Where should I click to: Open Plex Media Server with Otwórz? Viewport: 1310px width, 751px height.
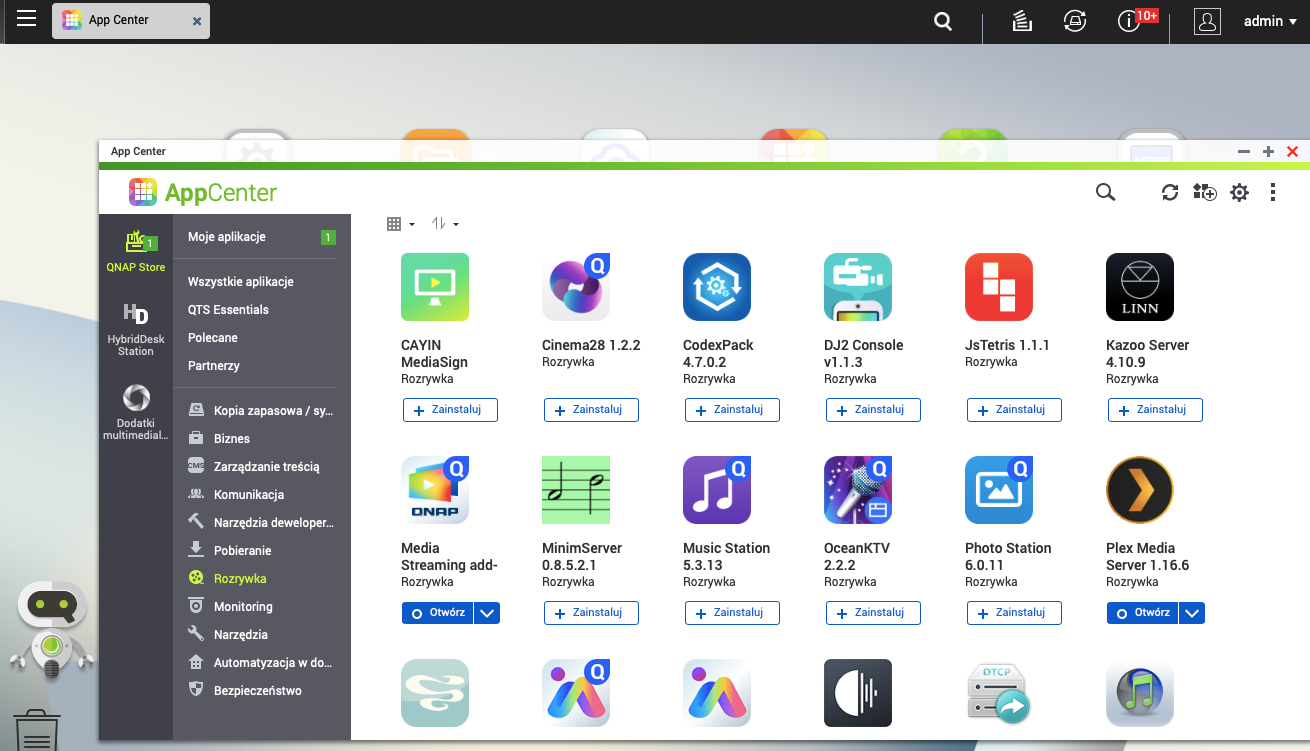tap(1142, 613)
